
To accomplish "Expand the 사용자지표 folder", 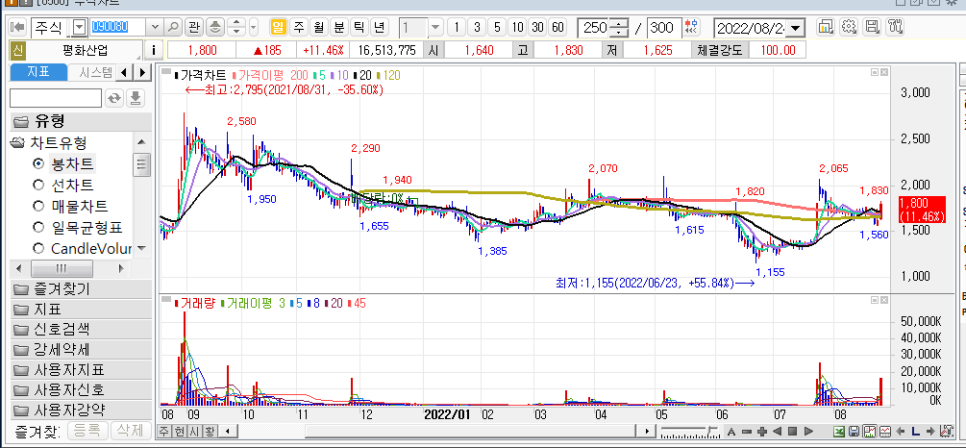I will tap(81, 370).
